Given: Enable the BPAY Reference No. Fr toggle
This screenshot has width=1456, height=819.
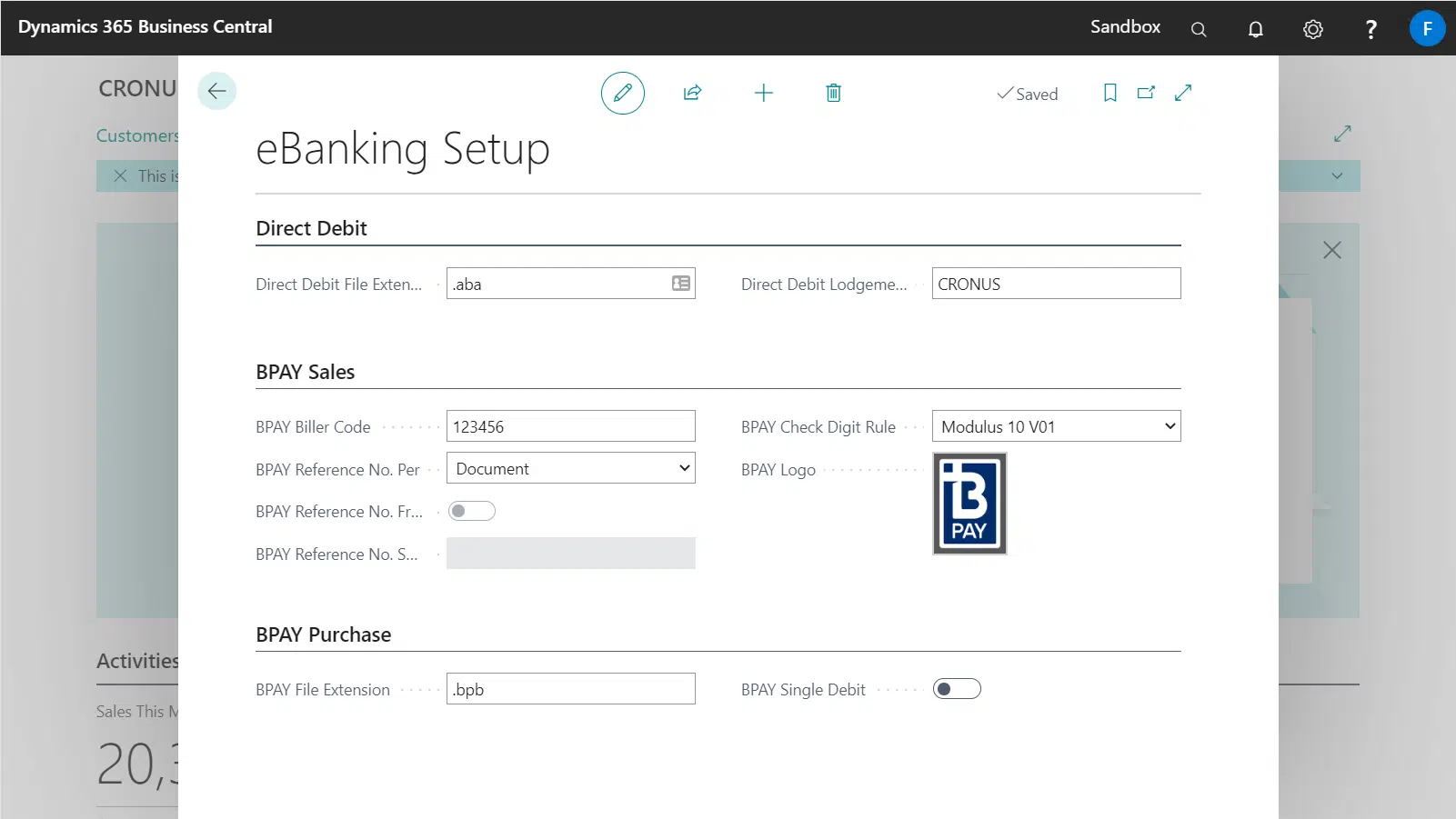Looking at the screenshot, I should coord(472,511).
